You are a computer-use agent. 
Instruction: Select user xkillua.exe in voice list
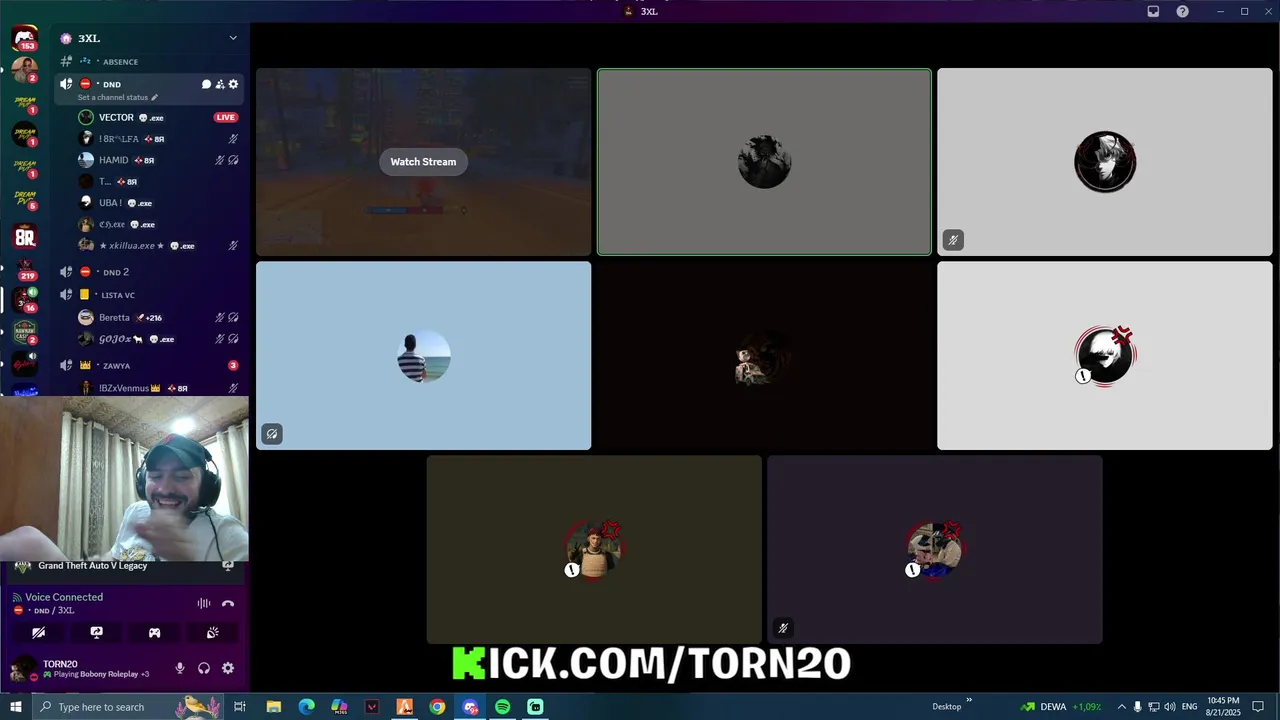click(x=158, y=245)
